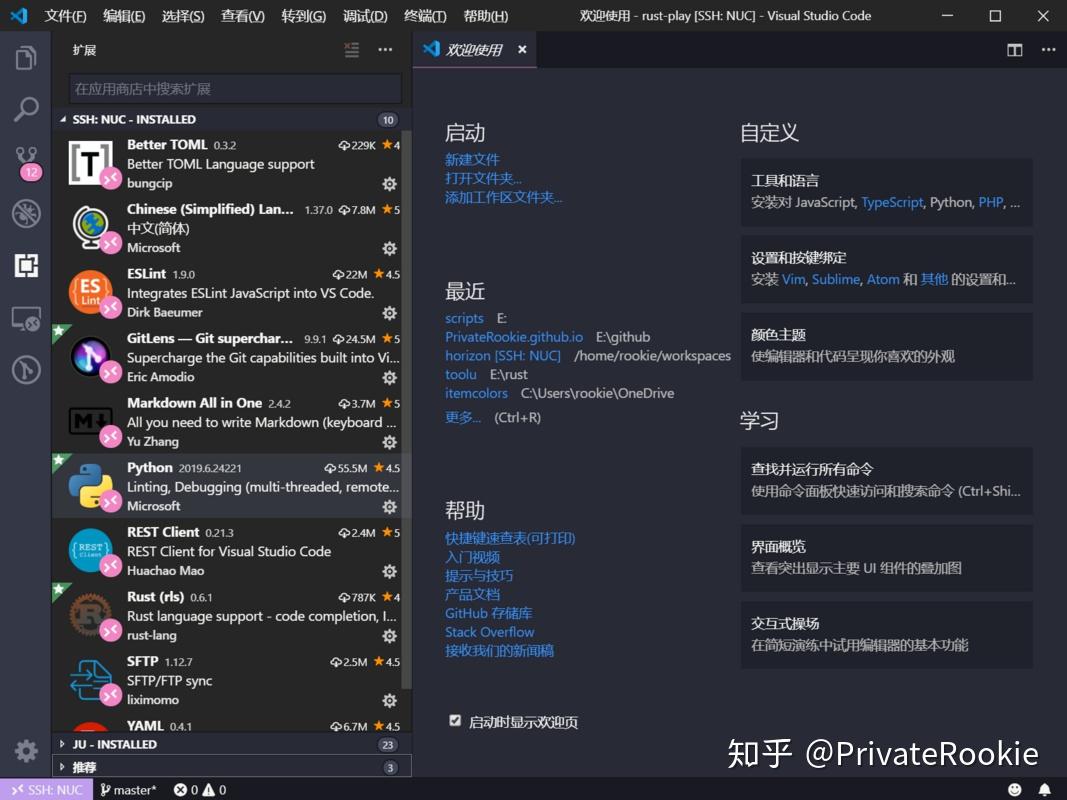Collapse the SSH: NUC - INSTALLED section

(x=231, y=120)
